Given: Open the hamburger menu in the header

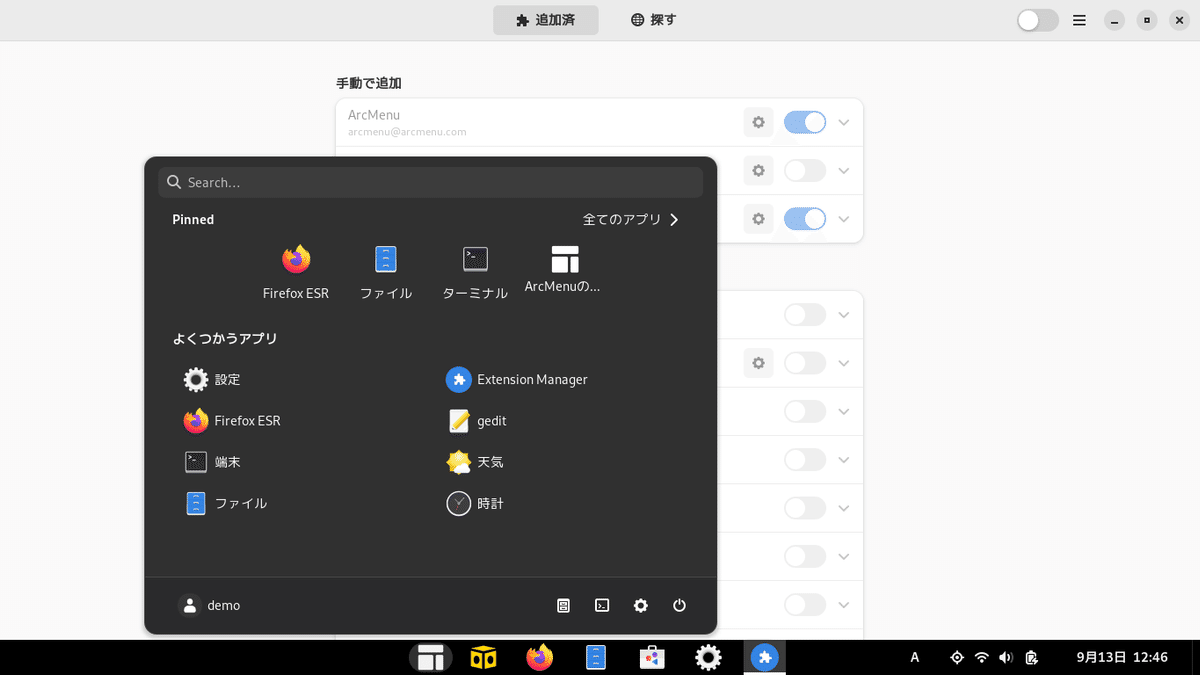Looking at the screenshot, I should coord(1080,20).
